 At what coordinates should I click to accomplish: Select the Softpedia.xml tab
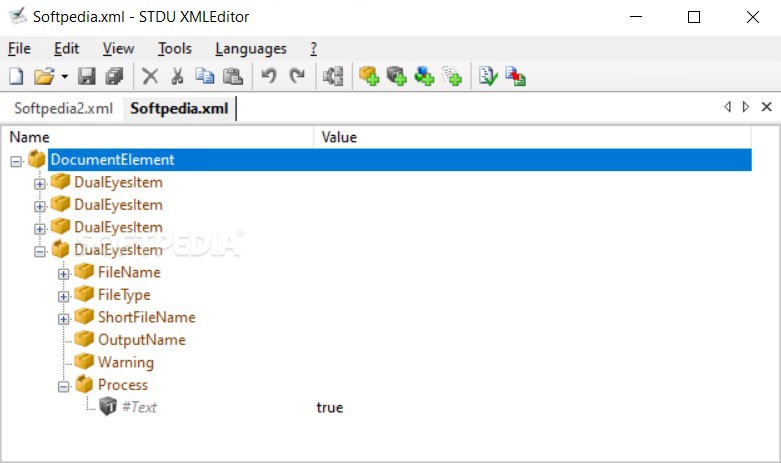pos(179,109)
